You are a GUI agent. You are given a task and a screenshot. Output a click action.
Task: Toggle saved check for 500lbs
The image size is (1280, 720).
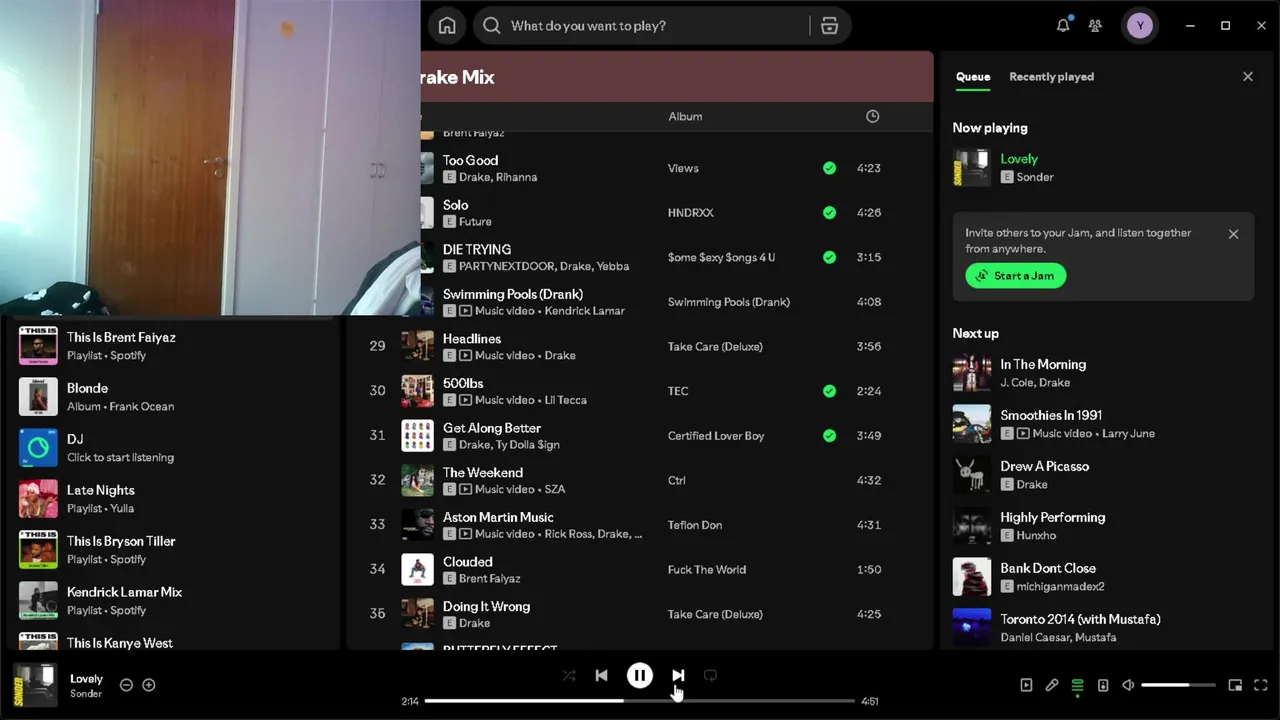click(x=829, y=391)
